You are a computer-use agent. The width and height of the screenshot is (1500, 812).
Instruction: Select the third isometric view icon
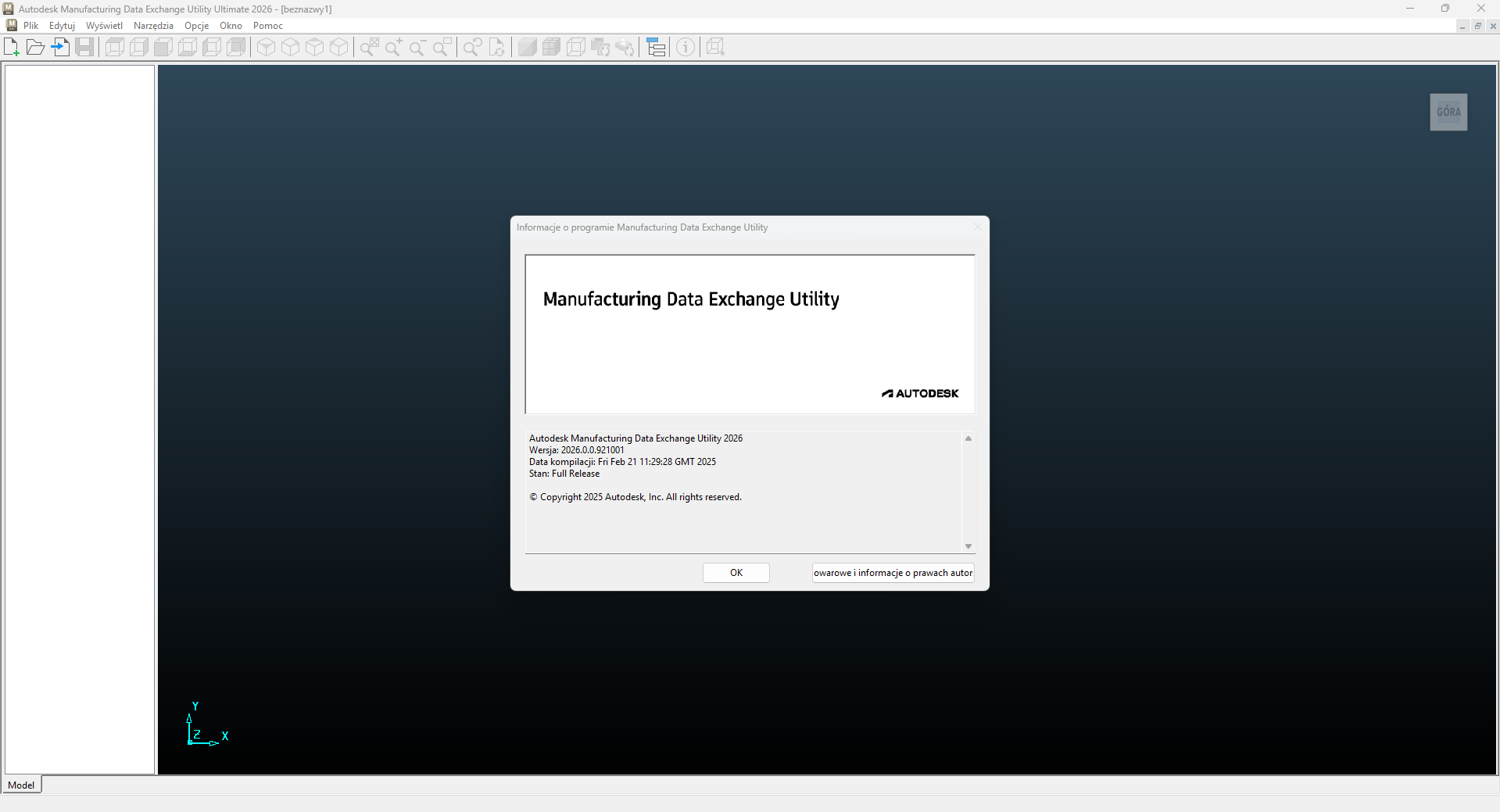point(314,48)
